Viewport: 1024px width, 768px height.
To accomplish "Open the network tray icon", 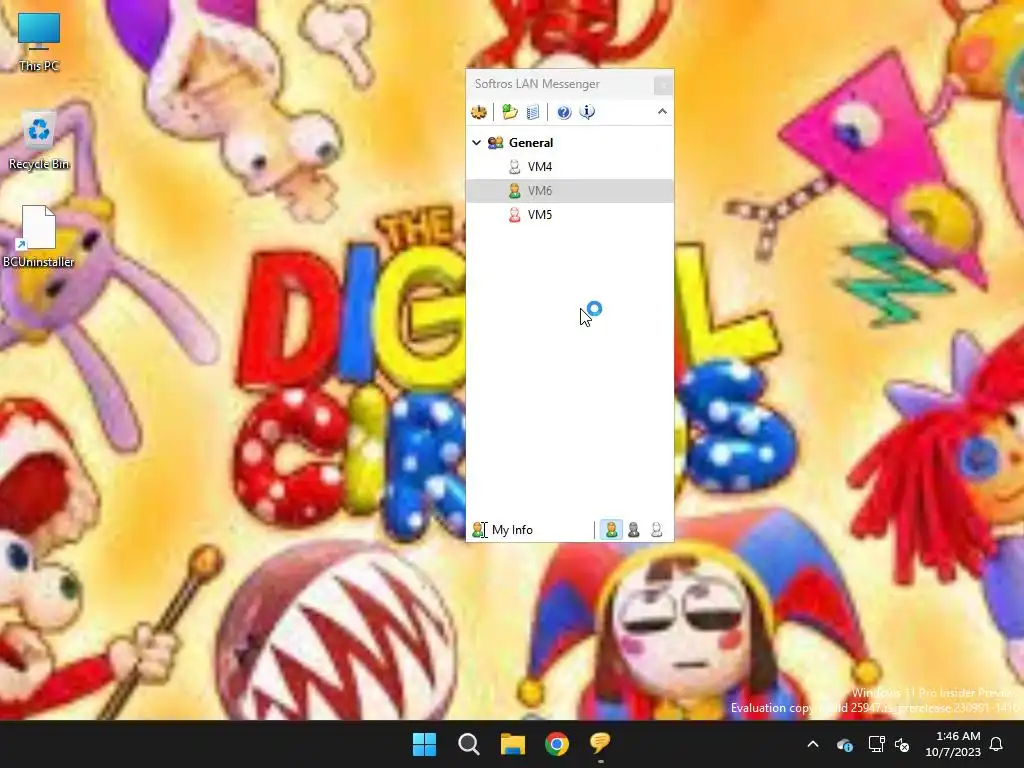I will 876,744.
